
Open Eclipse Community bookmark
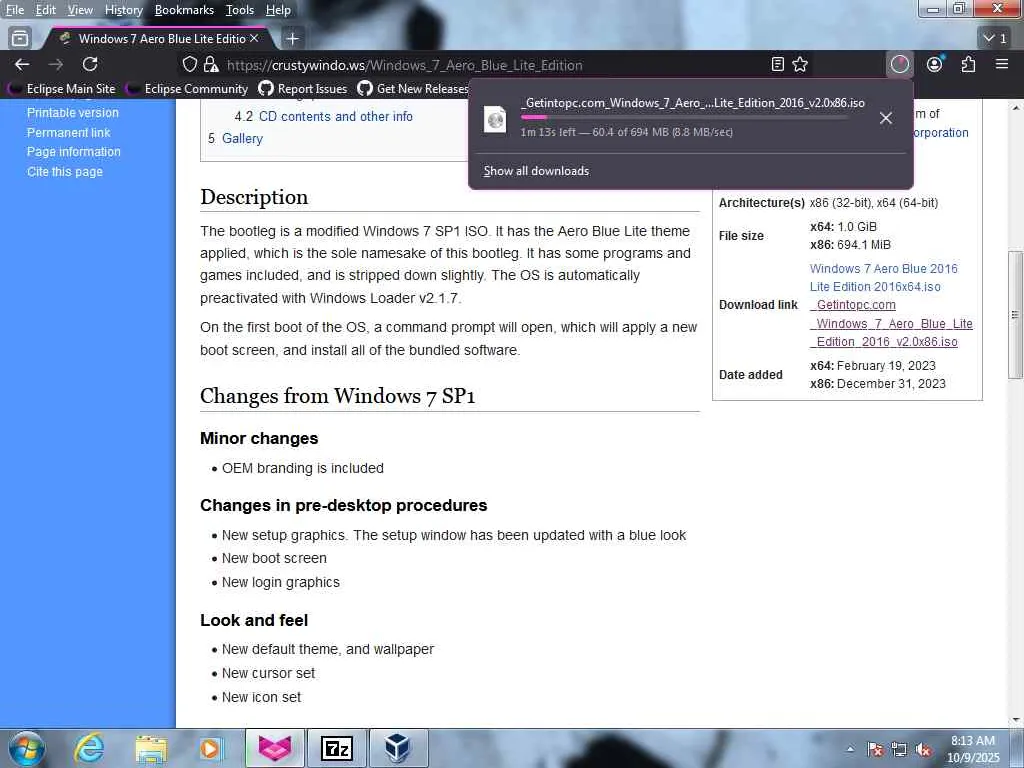[188, 88]
